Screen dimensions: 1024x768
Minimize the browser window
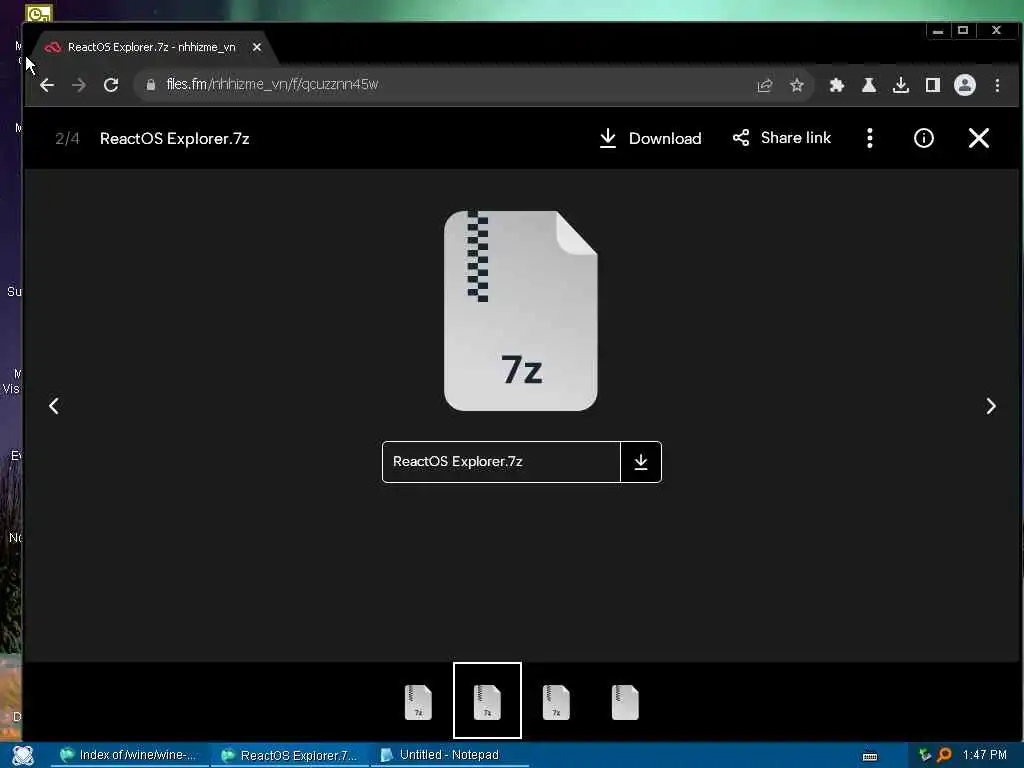[938, 31]
